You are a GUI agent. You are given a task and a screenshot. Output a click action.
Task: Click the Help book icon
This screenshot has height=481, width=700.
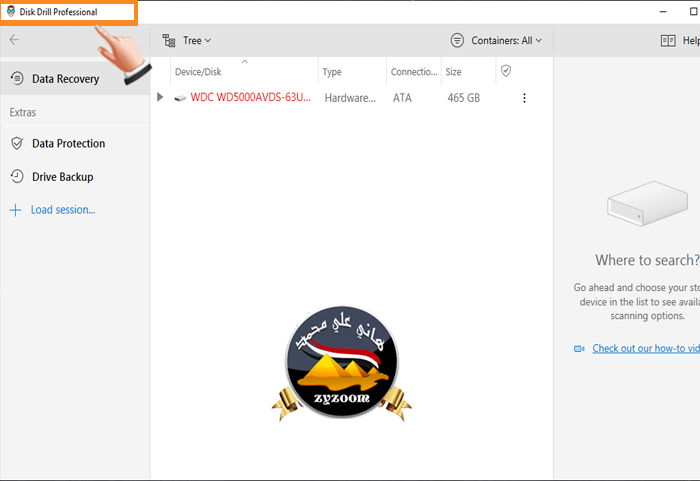[x=668, y=41]
